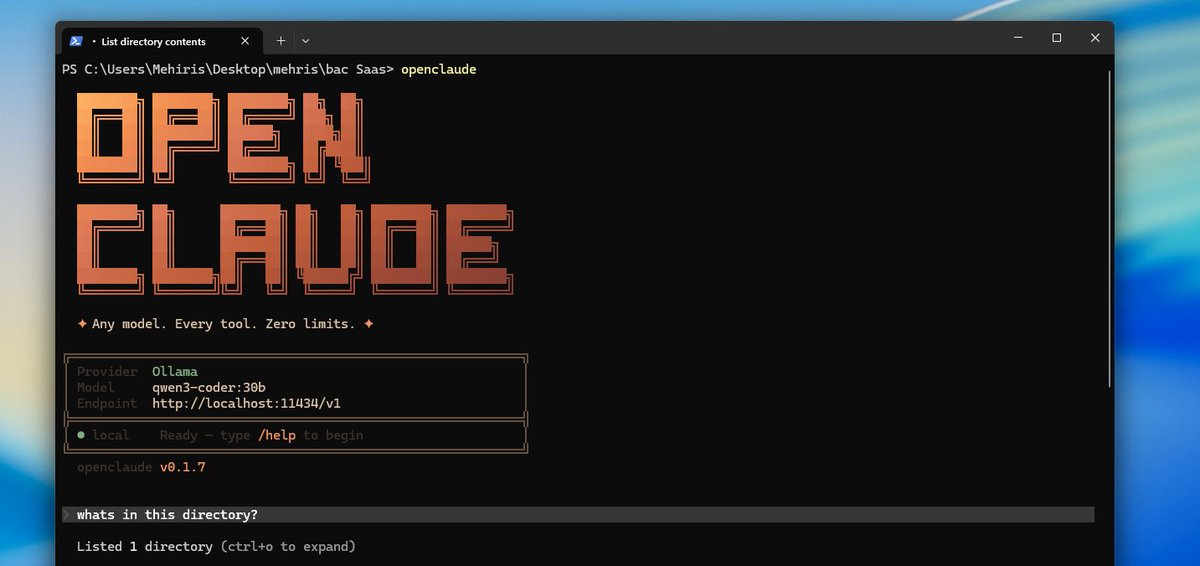This screenshot has height=566, width=1200.
Task: Click the 'Ready — type' status text
Action: click(205, 435)
